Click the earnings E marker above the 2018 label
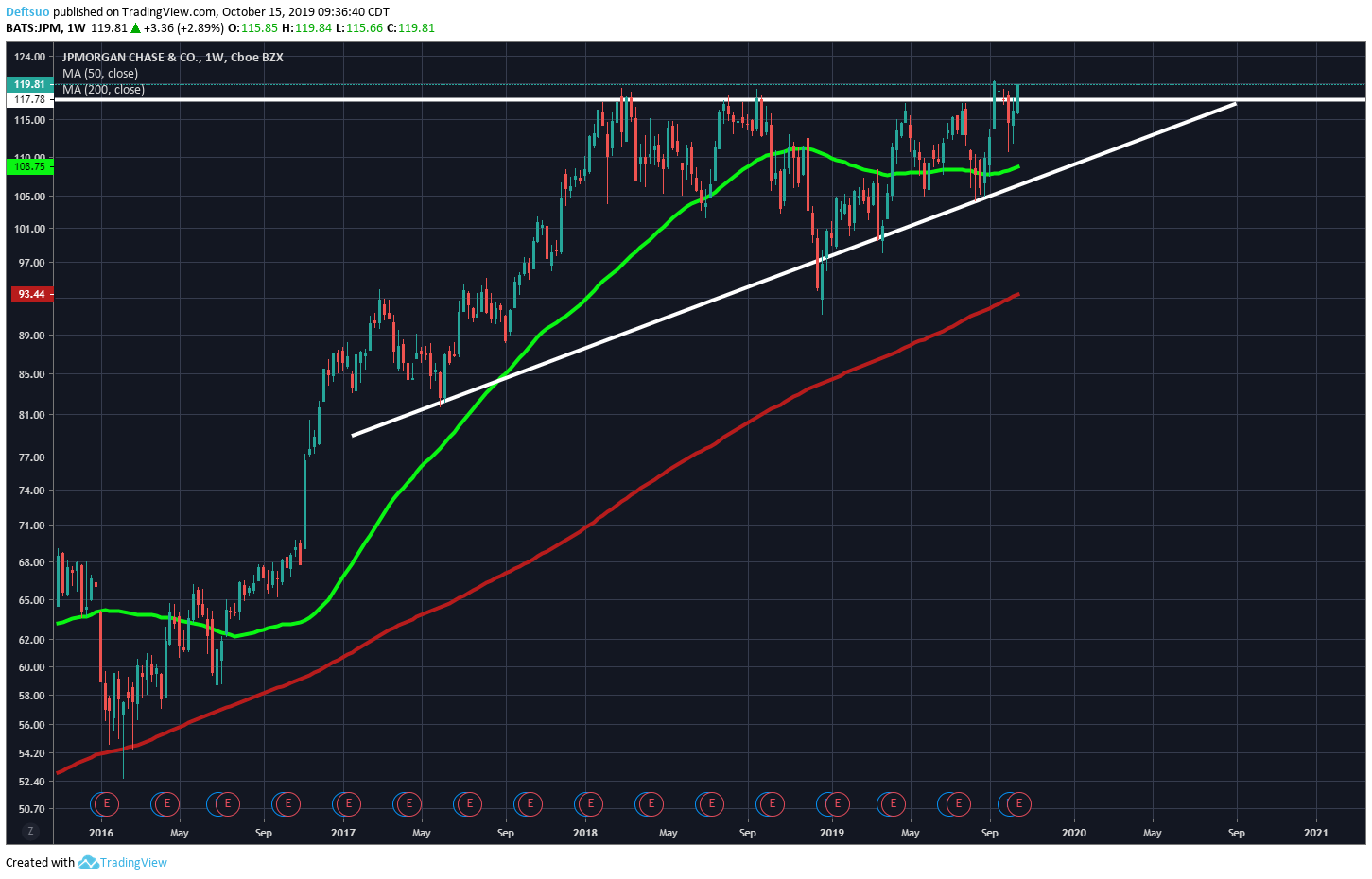 point(591,804)
